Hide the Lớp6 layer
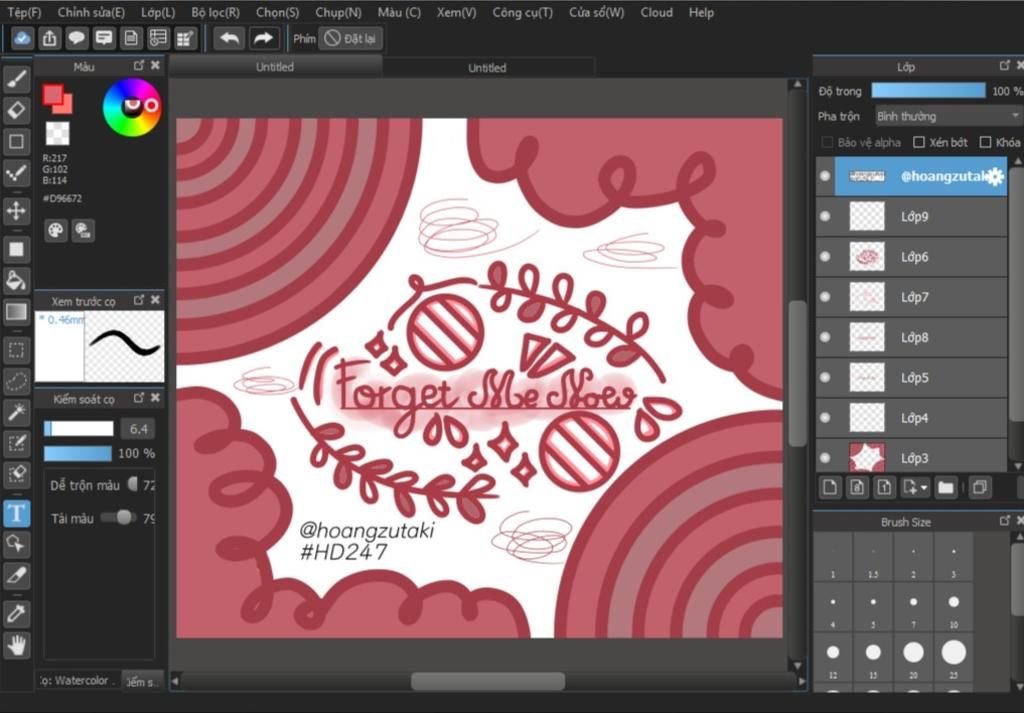 pyautogui.click(x=825, y=257)
